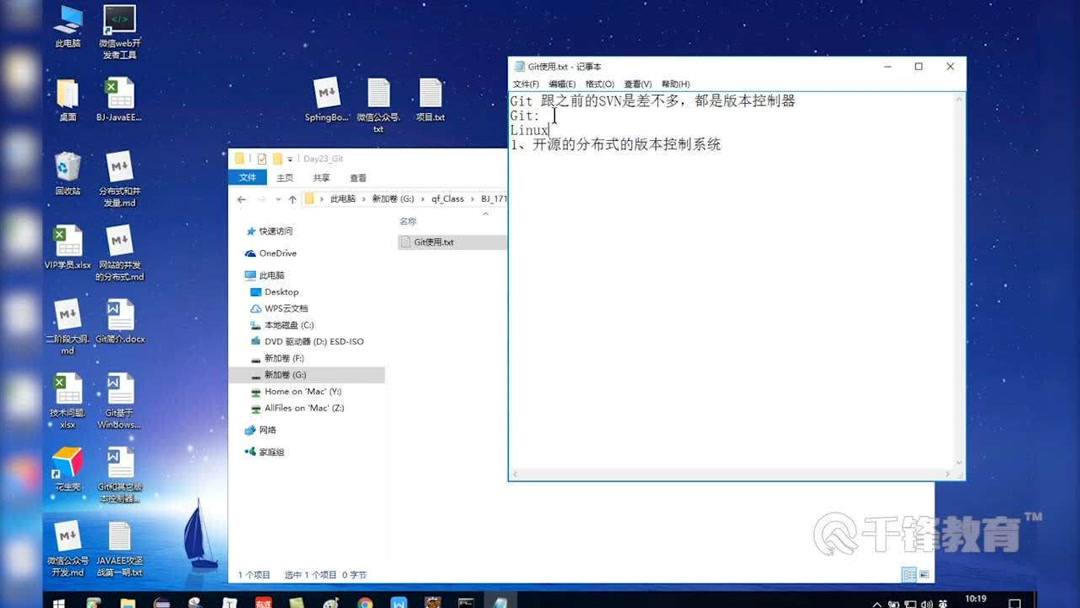1080x608 pixels.
Task: Launch Word from the taskbar
Action: click(x=400, y=601)
